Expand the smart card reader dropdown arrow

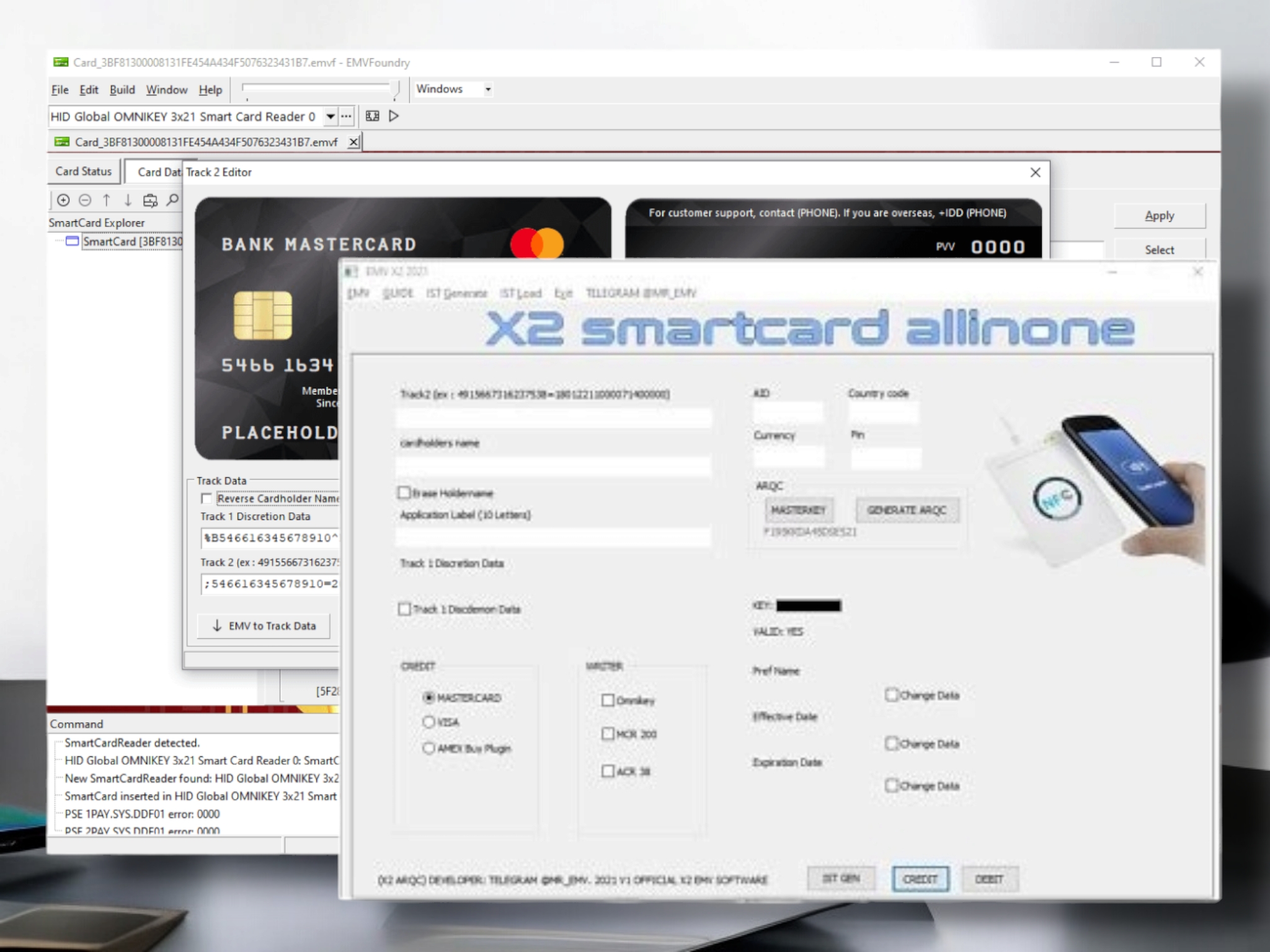pos(331,116)
